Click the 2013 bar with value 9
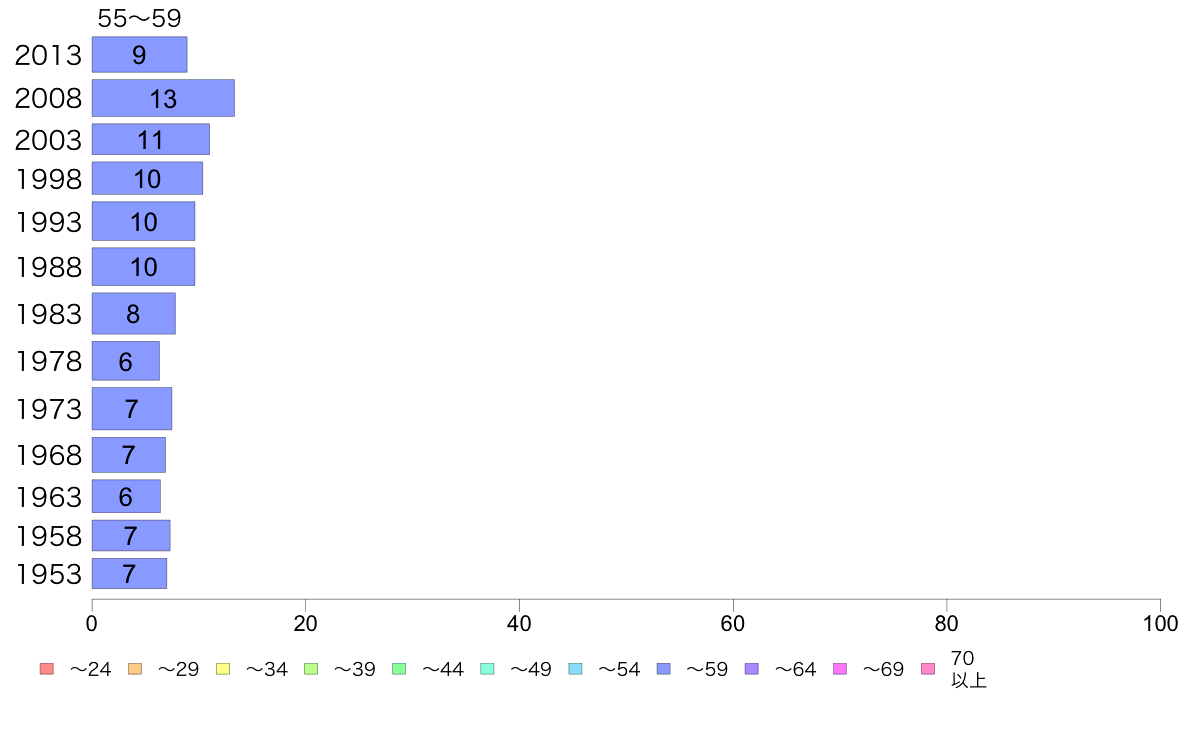 [x=139, y=55]
